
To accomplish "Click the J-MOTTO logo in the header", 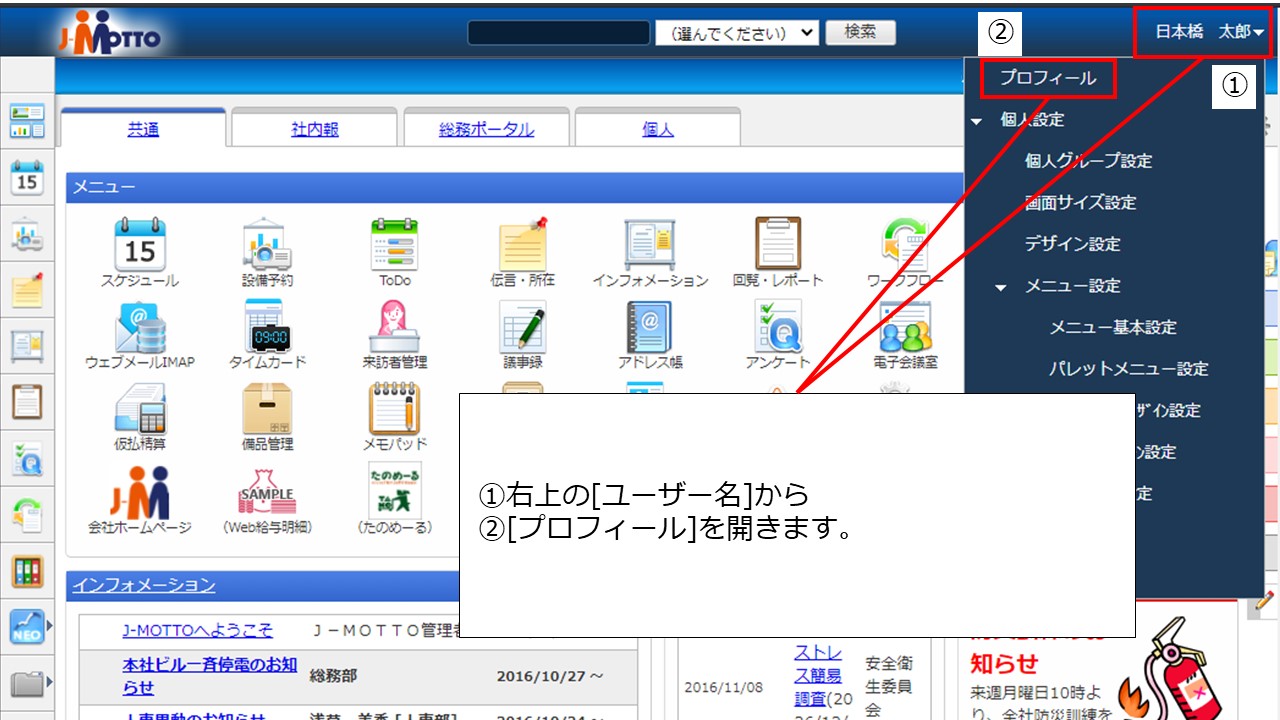I will 109,35.
